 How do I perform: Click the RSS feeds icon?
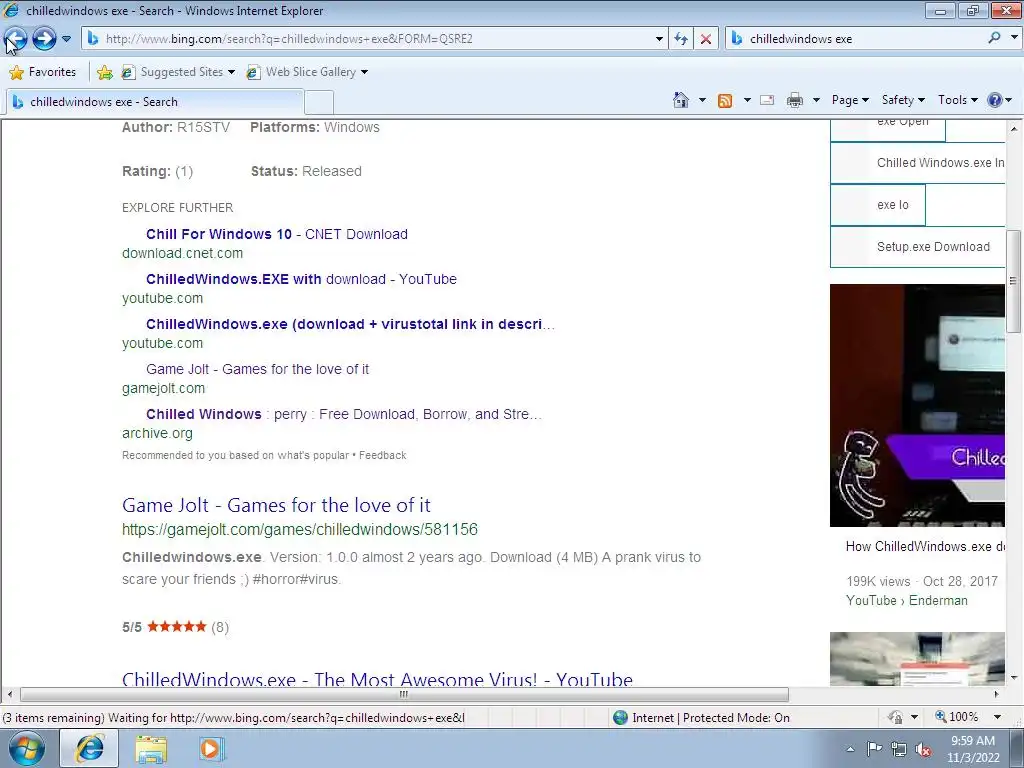coord(725,100)
